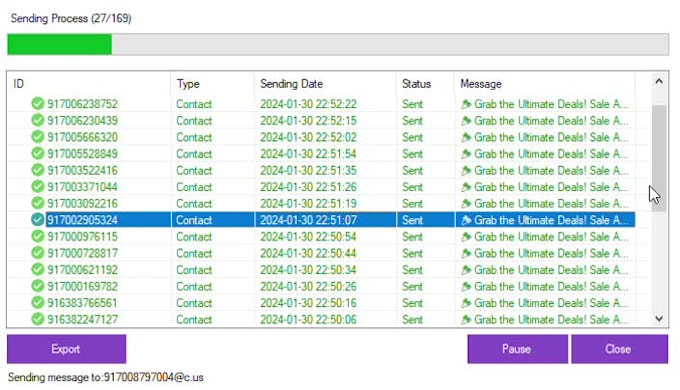Click sending date 2024-01-30 22:52:02

click(308, 137)
